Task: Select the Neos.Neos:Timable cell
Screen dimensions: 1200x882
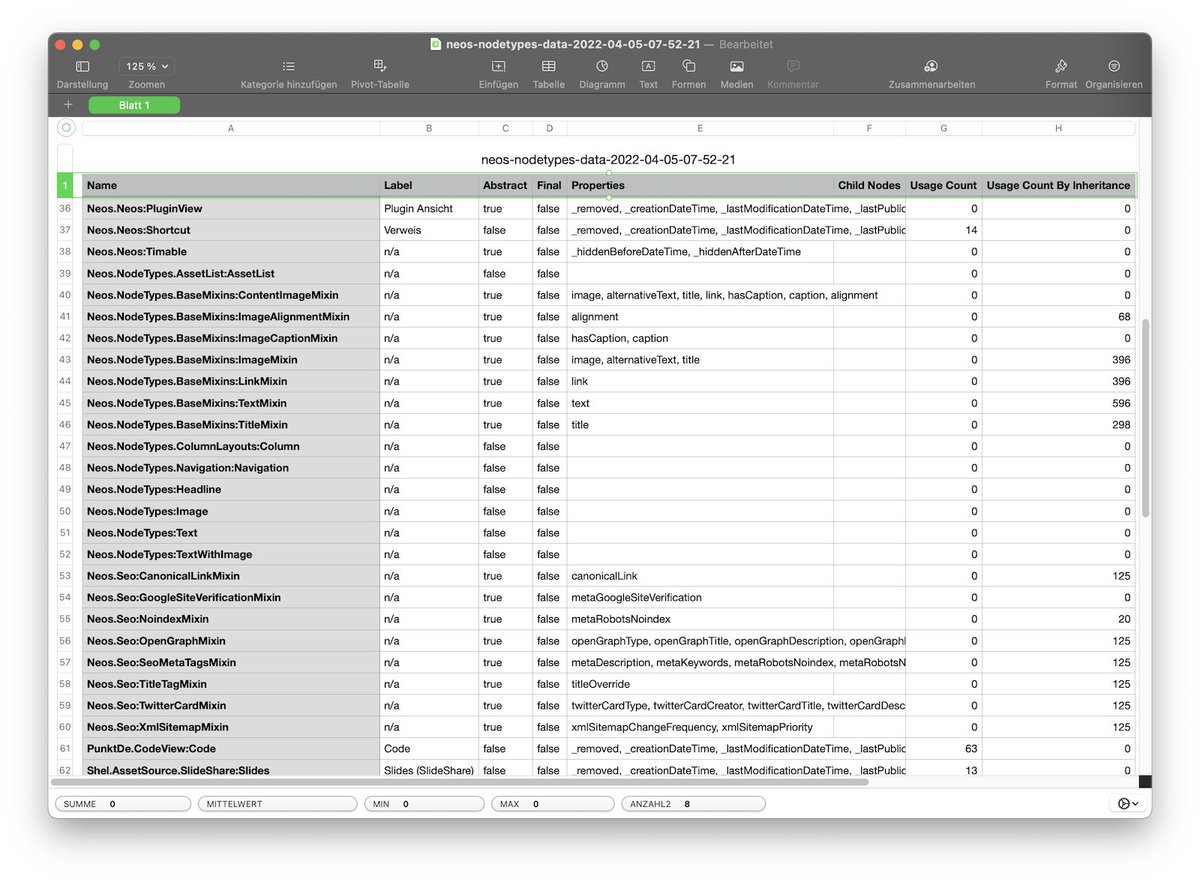Action: point(231,252)
